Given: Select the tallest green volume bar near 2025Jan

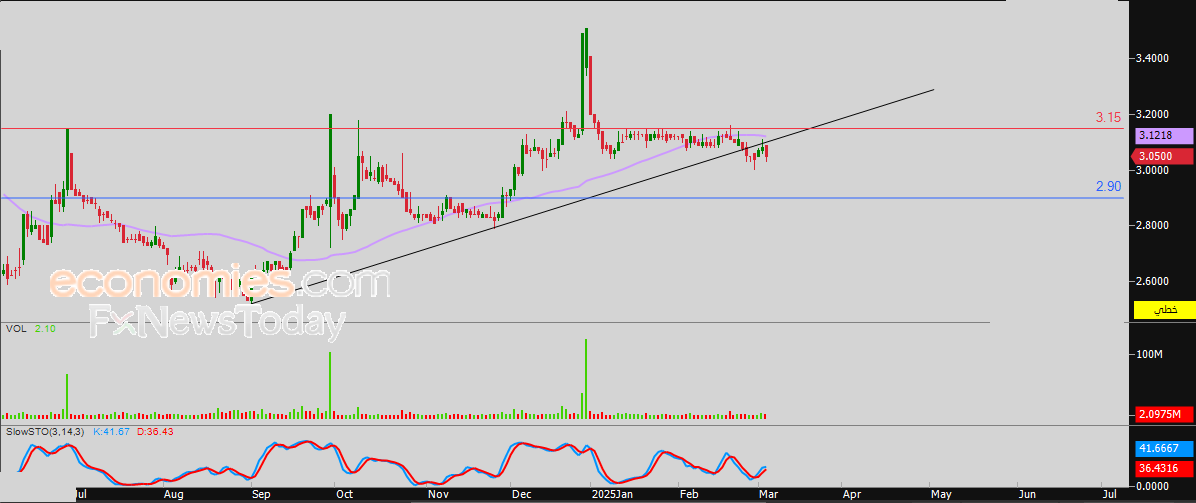Looking at the screenshot, I should click(585, 379).
